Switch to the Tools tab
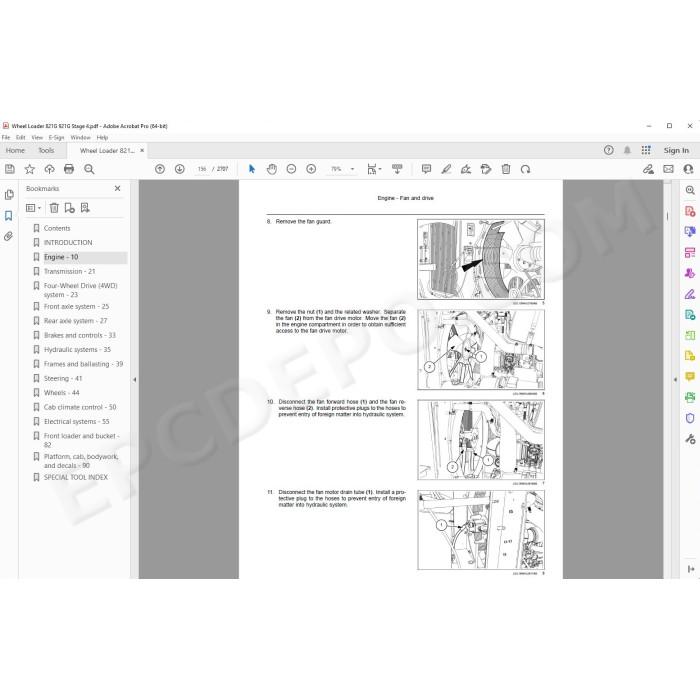 (x=46, y=150)
